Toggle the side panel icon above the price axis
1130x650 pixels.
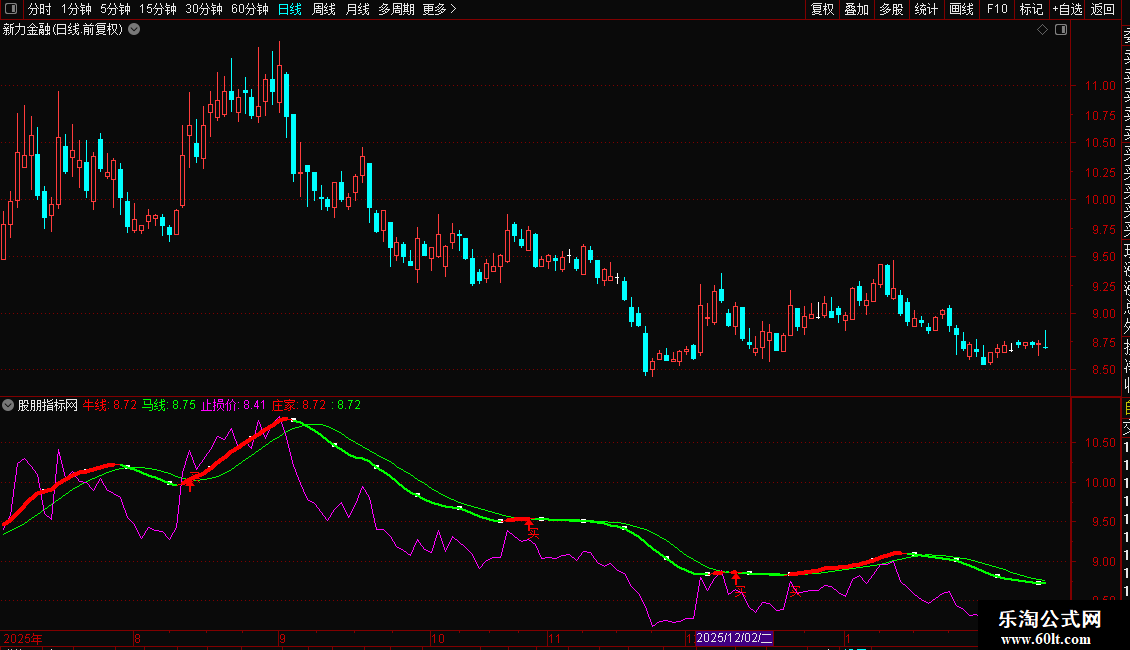(1061, 30)
